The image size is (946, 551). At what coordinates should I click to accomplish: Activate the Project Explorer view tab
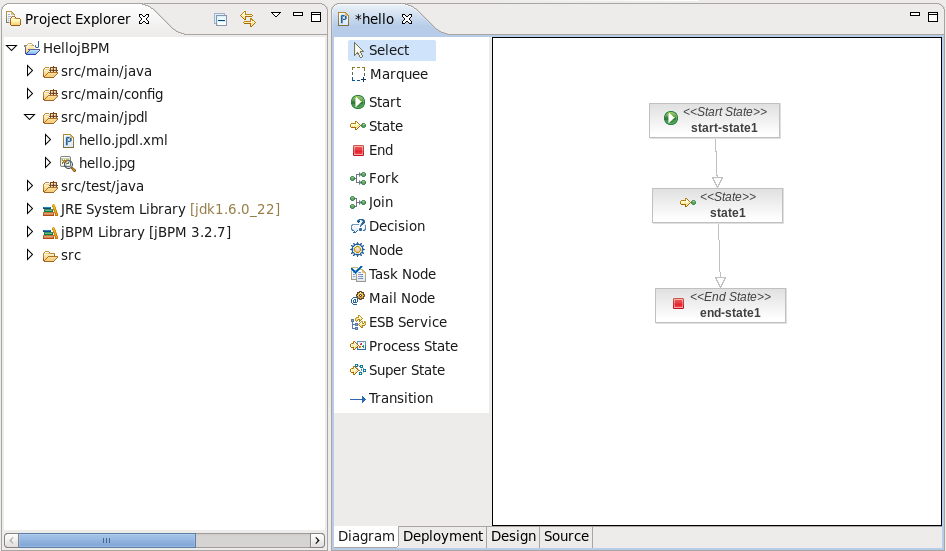click(x=77, y=19)
